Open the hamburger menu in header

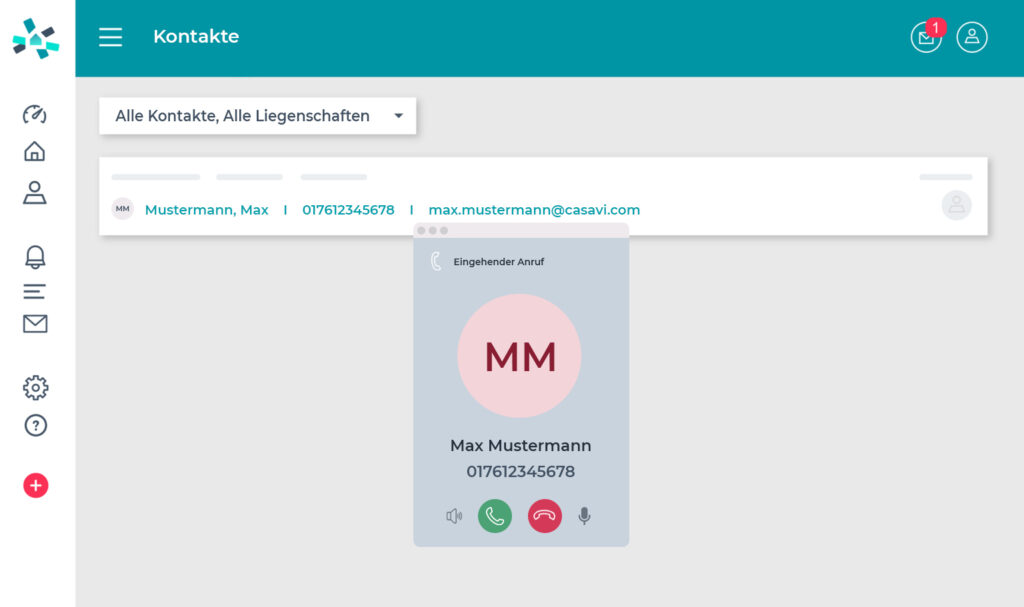[110, 37]
